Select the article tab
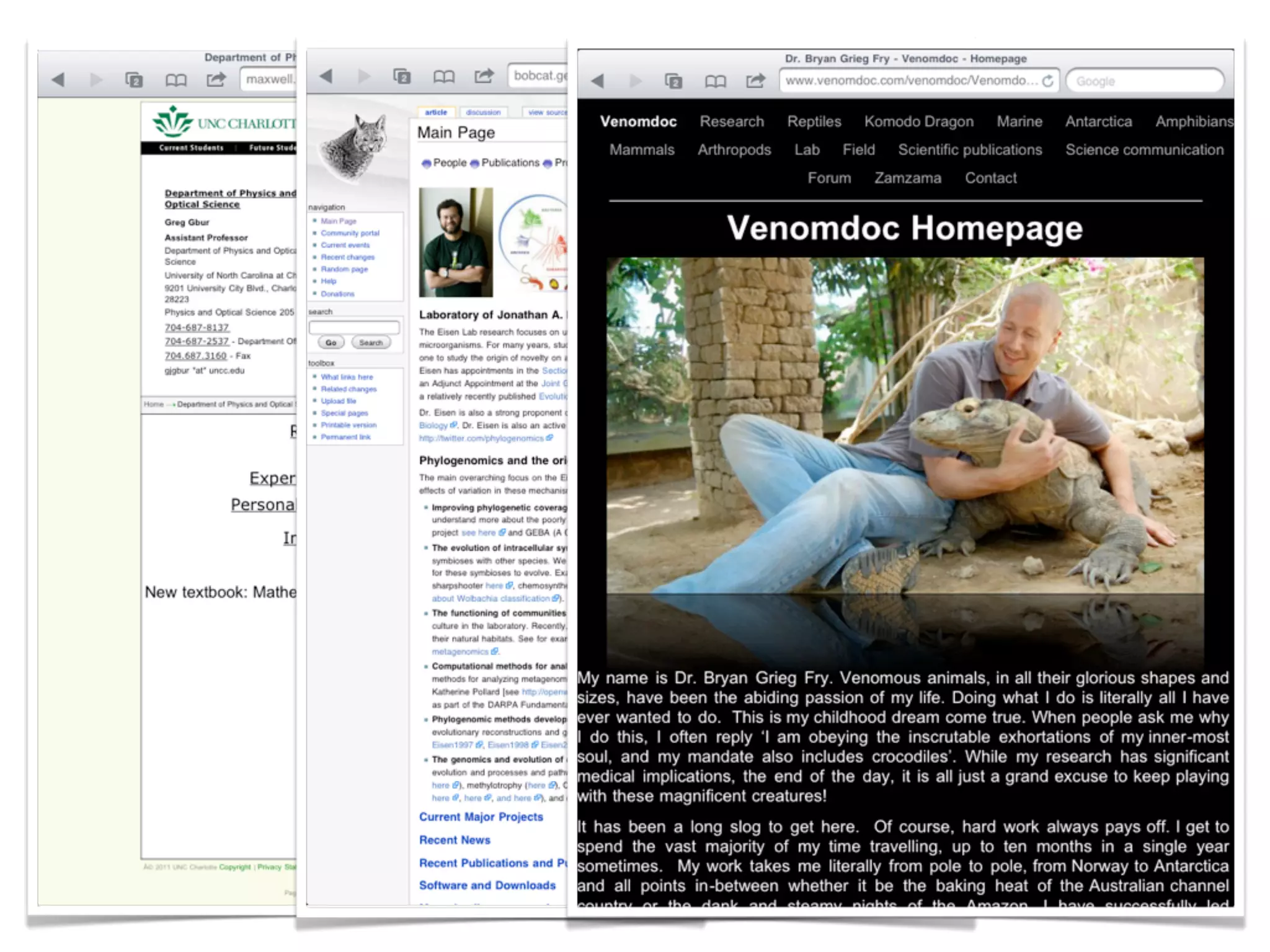This screenshot has width=1270, height=952. coord(436,113)
